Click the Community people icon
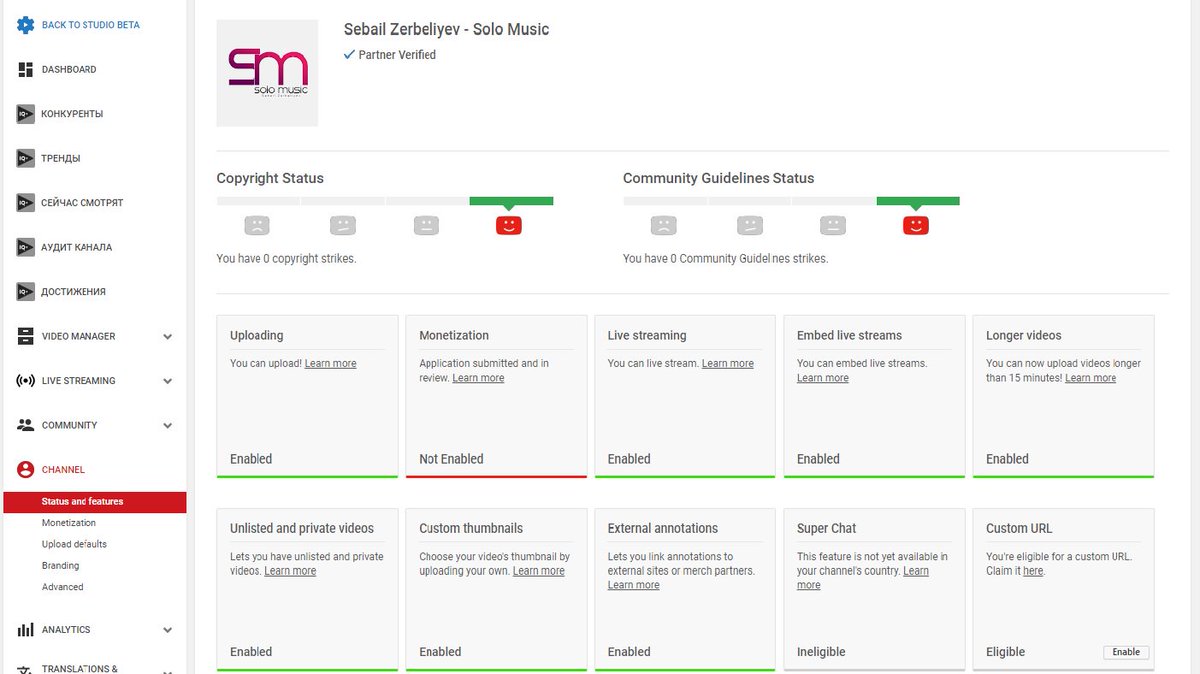The height and width of the screenshot is (674, 1200). [25, 425]
